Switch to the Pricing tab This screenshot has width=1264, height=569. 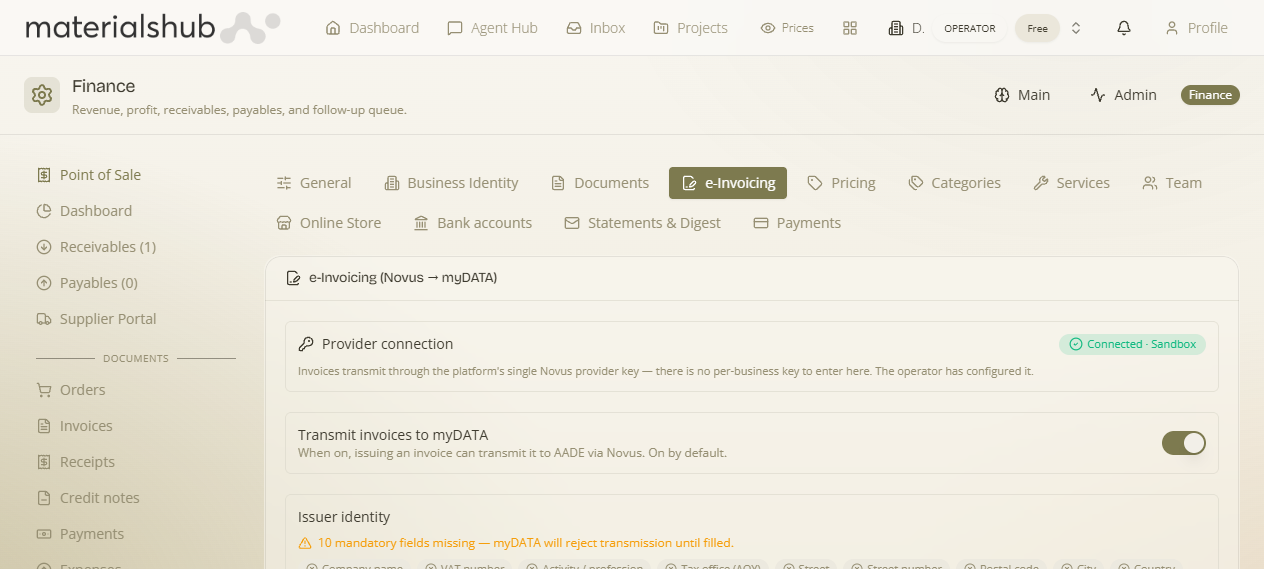click(841, 183)
